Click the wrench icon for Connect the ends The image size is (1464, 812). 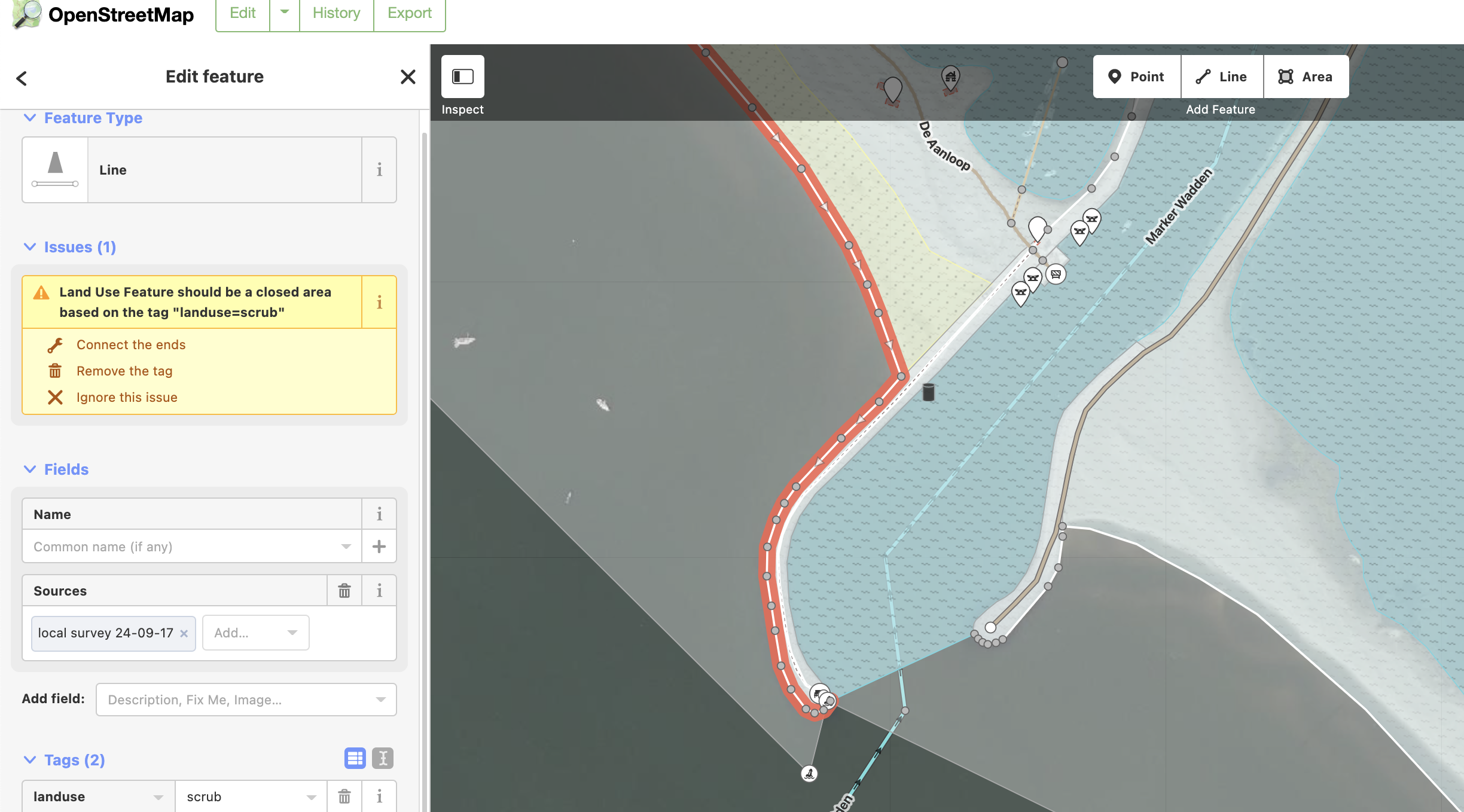(x=56, y=344)
